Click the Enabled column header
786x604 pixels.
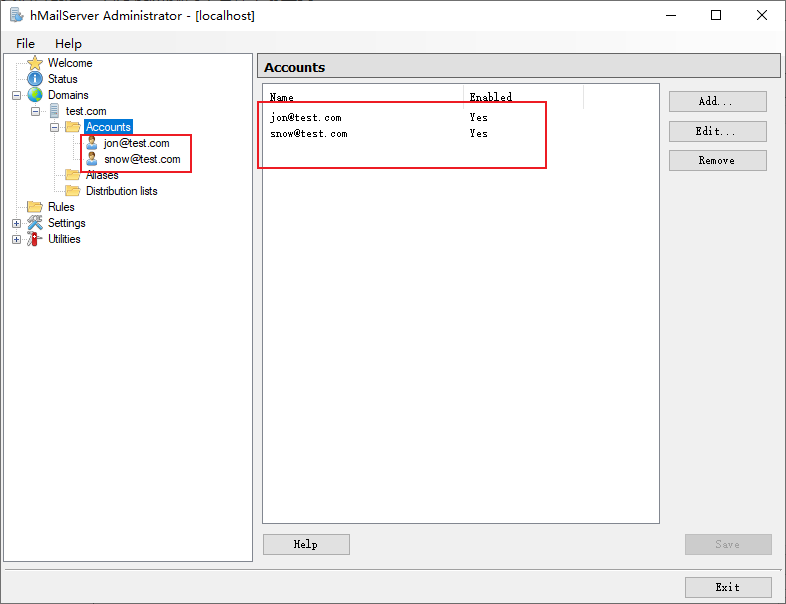(523, 97)
